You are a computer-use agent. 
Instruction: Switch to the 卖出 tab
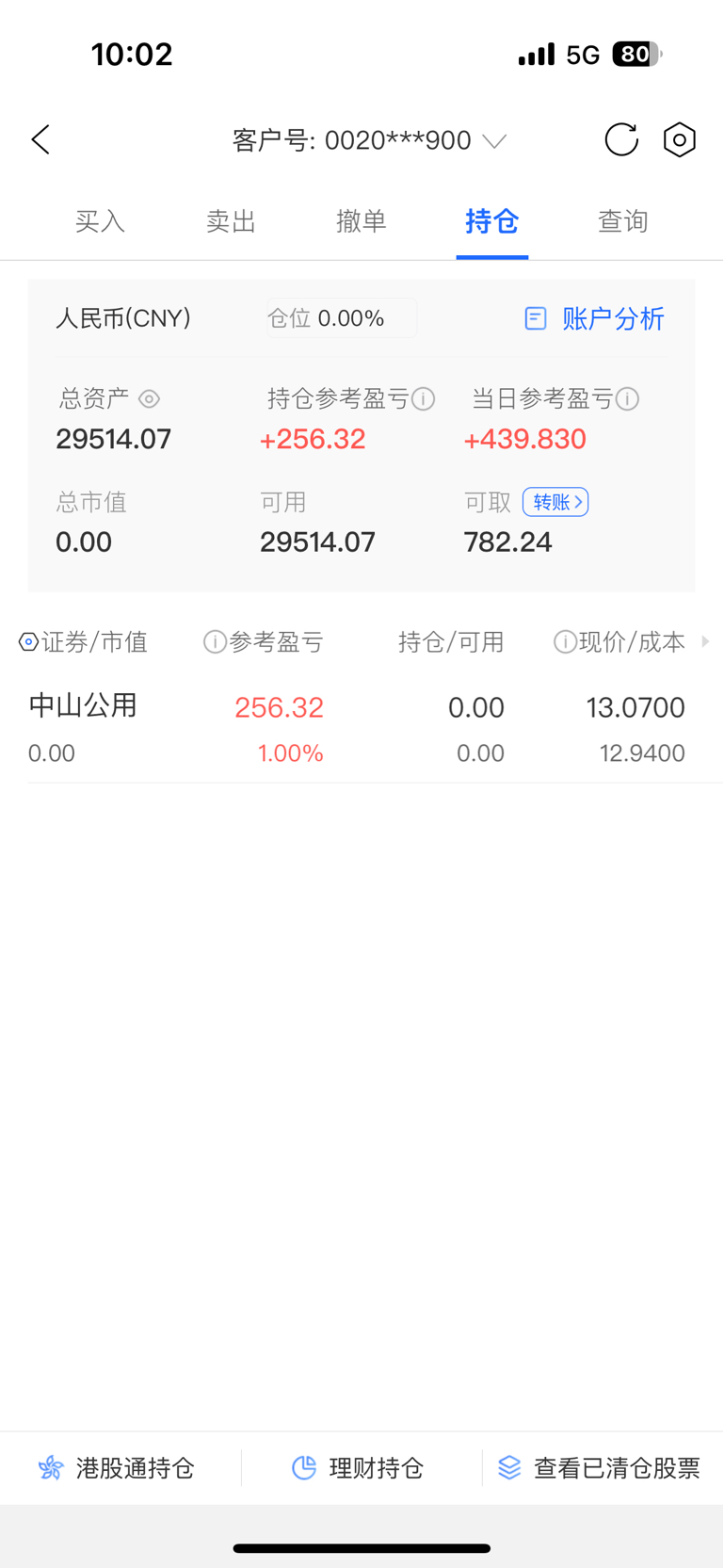point(231,221)
